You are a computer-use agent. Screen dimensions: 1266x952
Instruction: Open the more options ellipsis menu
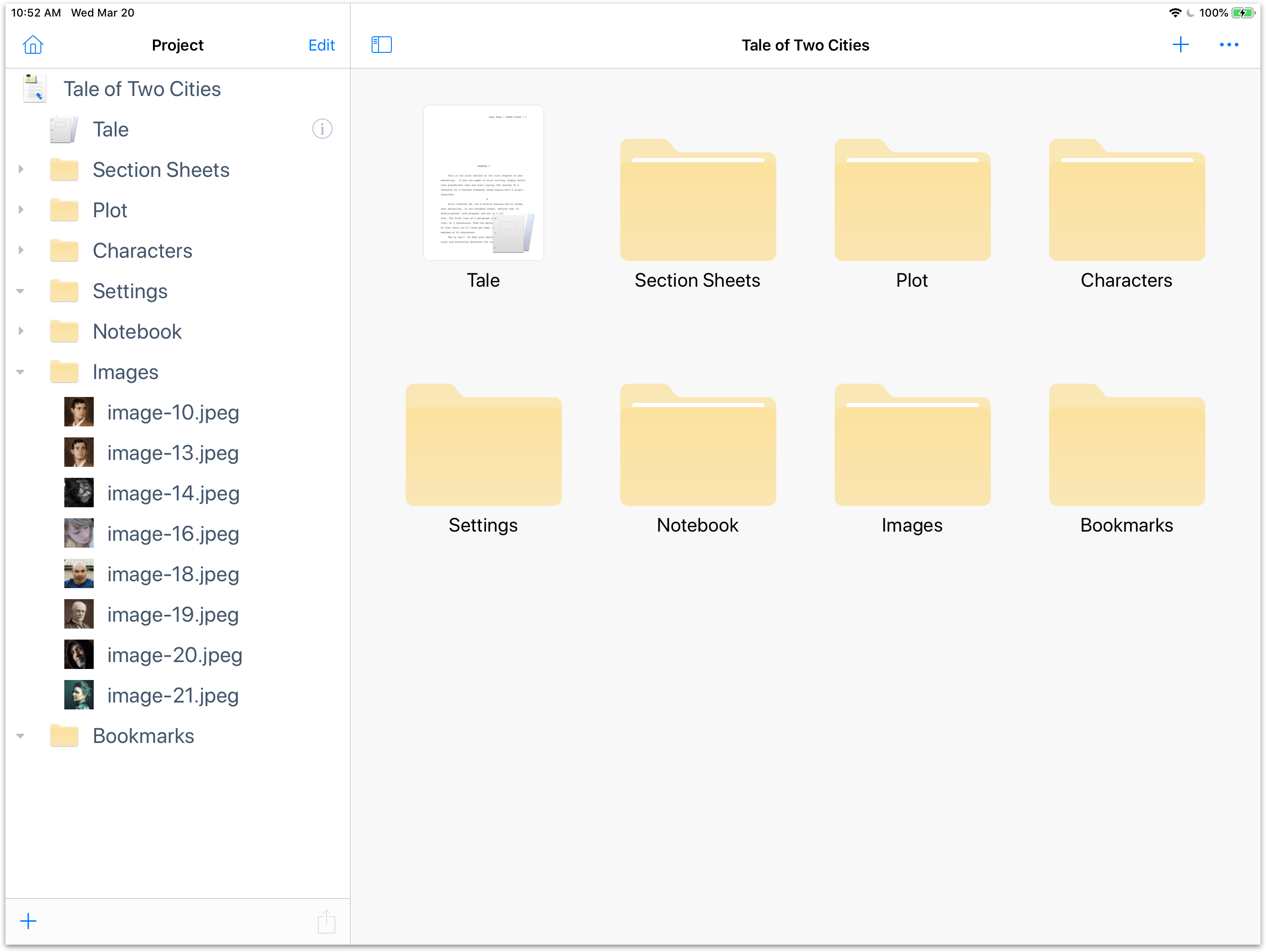(x=1228, y=45)
